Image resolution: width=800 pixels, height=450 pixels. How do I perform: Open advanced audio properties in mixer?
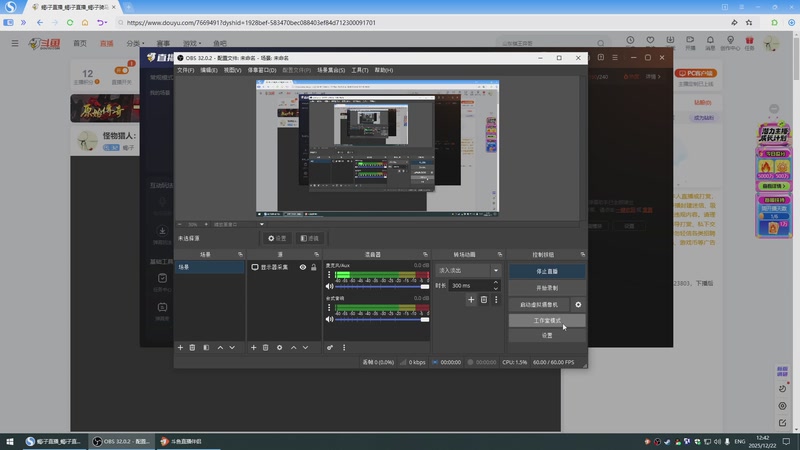(x=330, y=347)
